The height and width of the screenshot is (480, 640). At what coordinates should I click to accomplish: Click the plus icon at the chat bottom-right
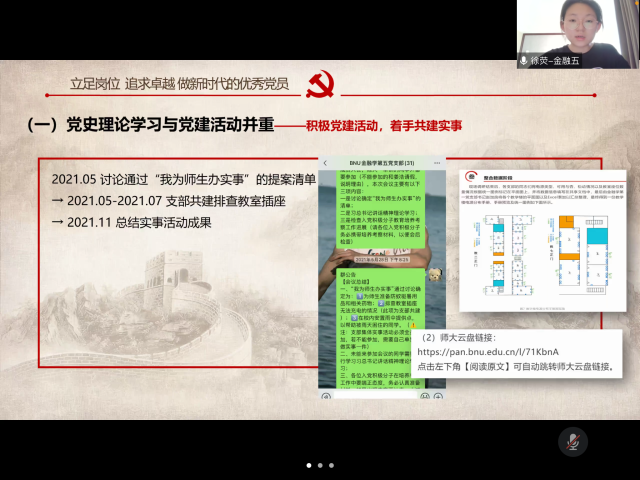(x=437, y=396)
